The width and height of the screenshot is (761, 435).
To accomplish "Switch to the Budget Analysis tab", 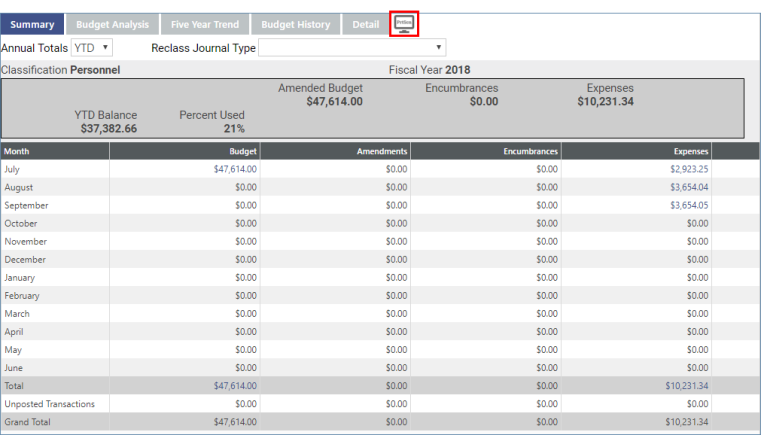I will click(x=112, y=25).
